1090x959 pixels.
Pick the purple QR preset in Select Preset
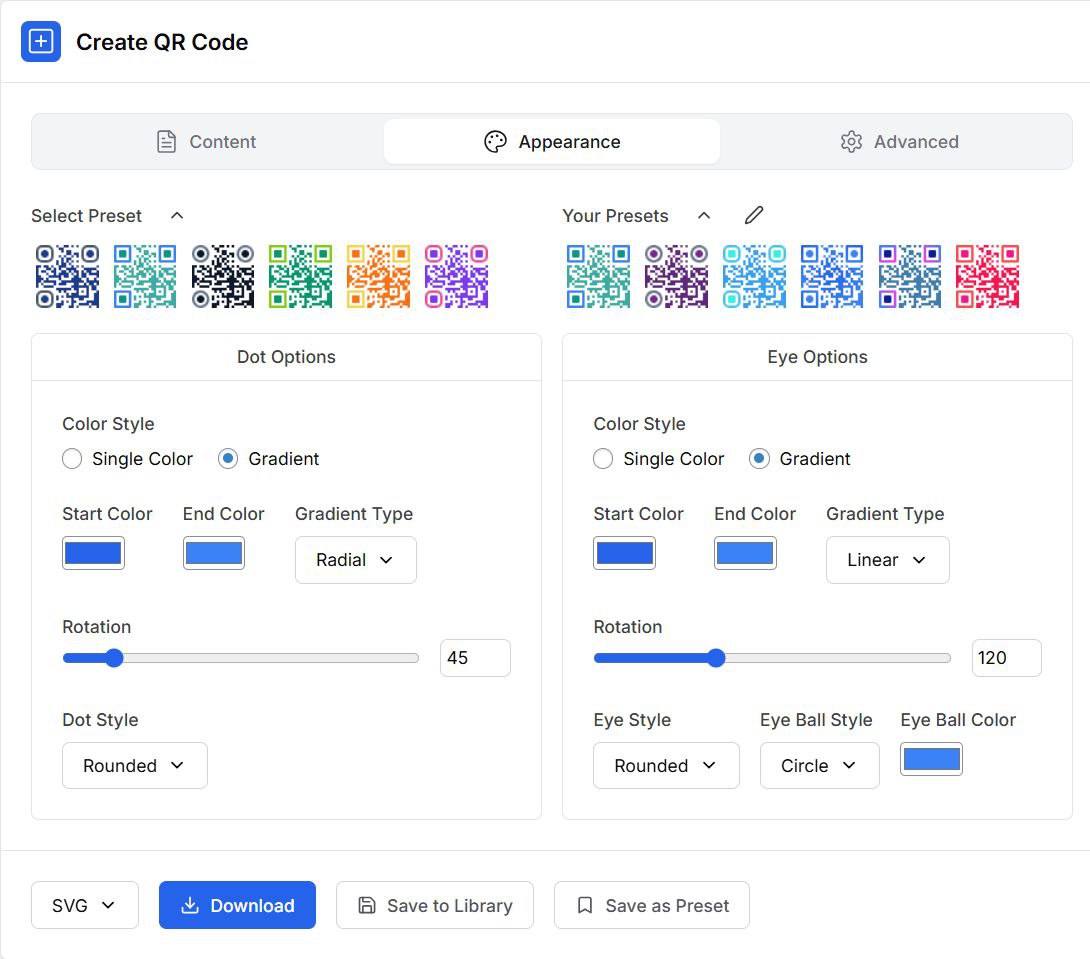pos(456,276)
